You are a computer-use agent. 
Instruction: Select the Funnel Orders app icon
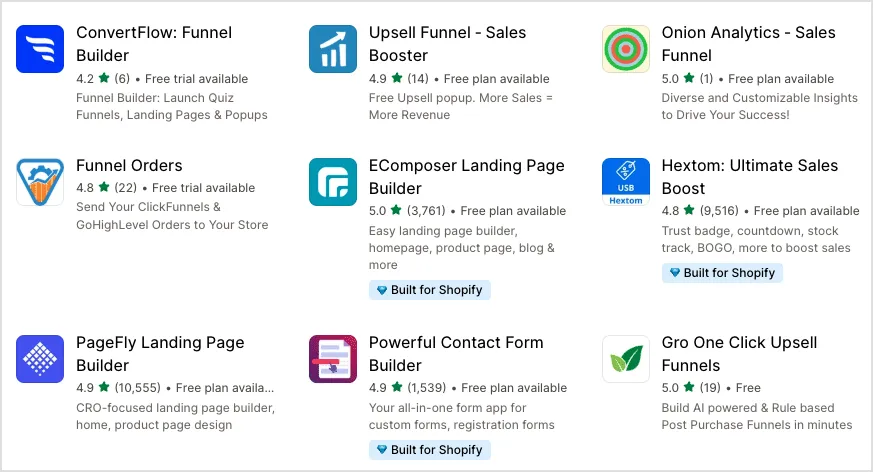tap(40, 181)
